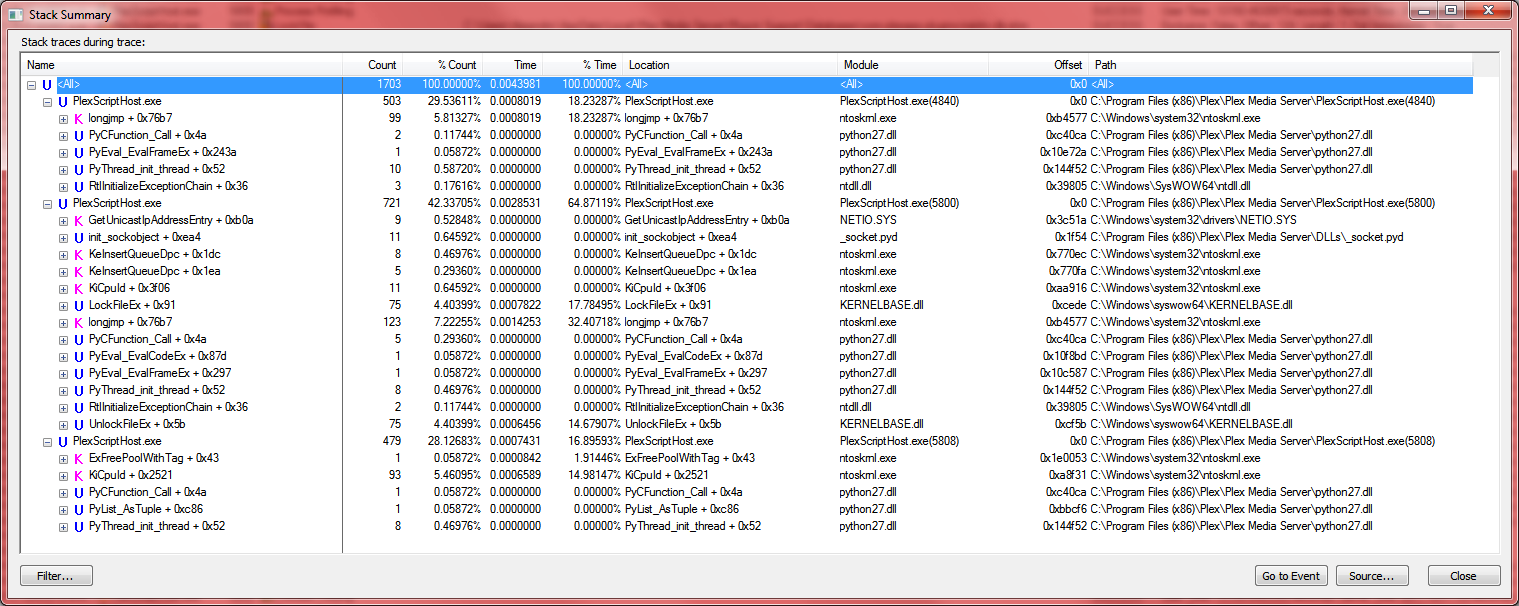Click the U icon next to UnlockFileEx + 0x5b
This screenshot has width=1519, height=606.
coord(79,424)
